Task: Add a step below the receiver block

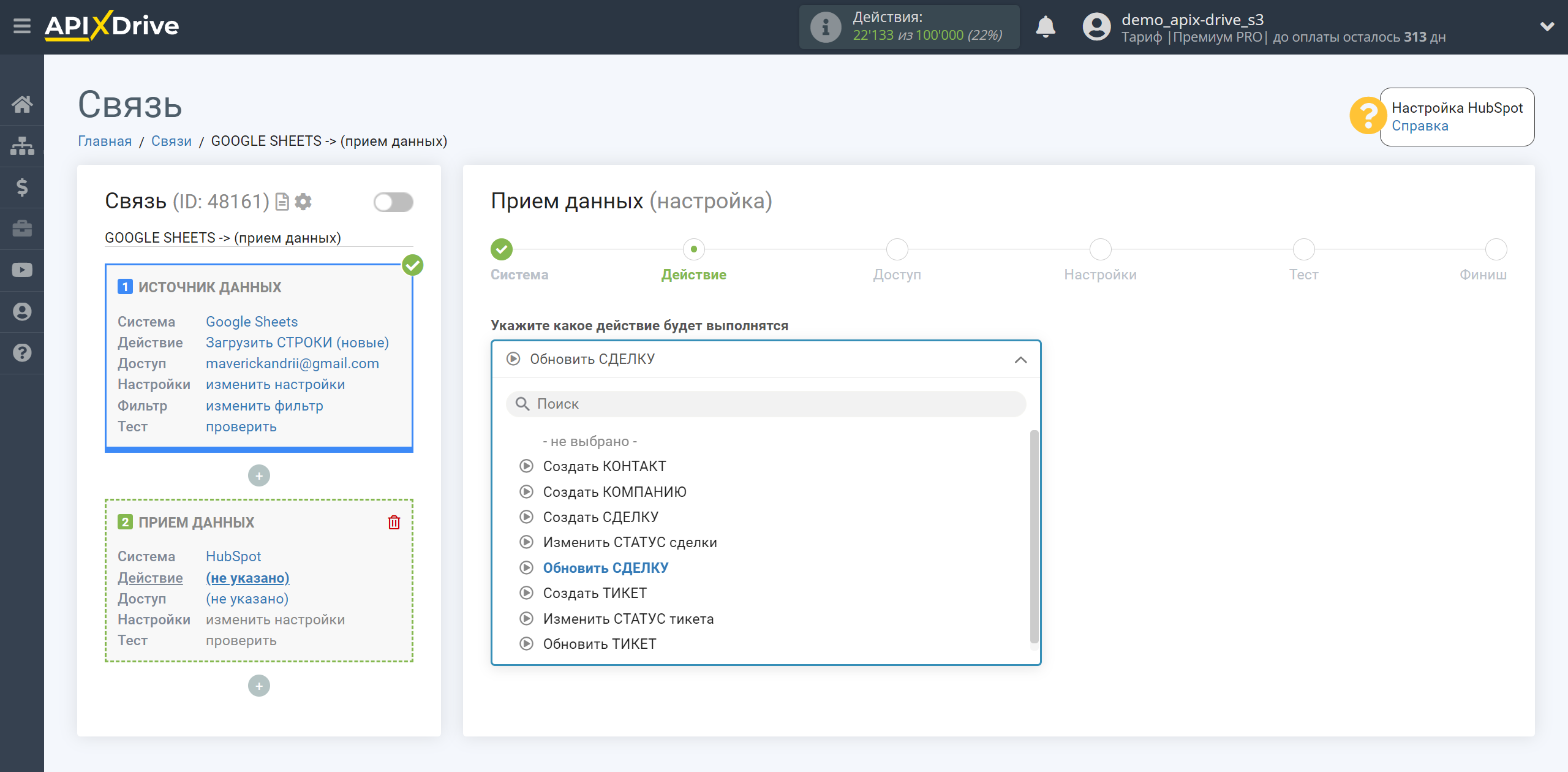Action: [x=259, y=686]
